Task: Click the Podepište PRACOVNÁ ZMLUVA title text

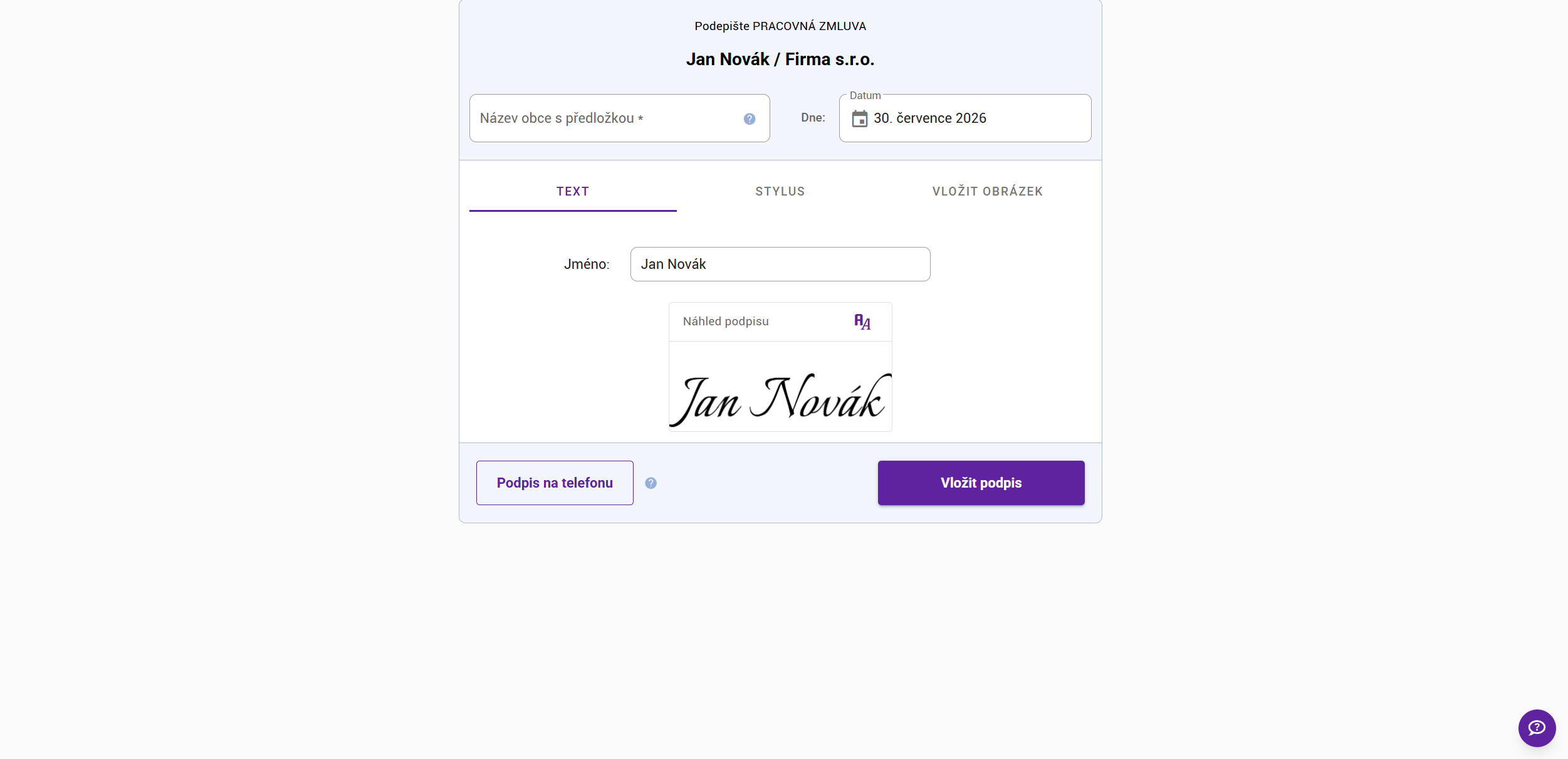Action: [780, 26]
